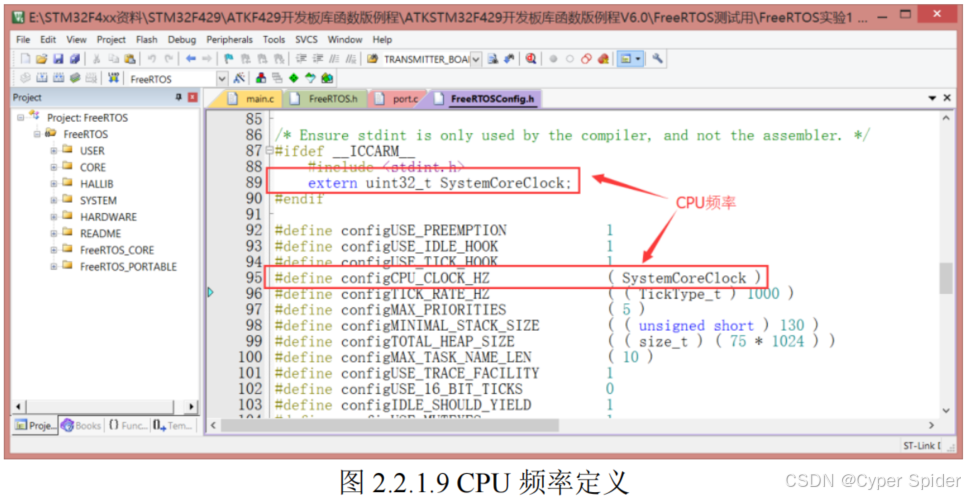This screenshot has height=498, width=965.
Task: Open the SVCS menu
Action: point(306,39)
